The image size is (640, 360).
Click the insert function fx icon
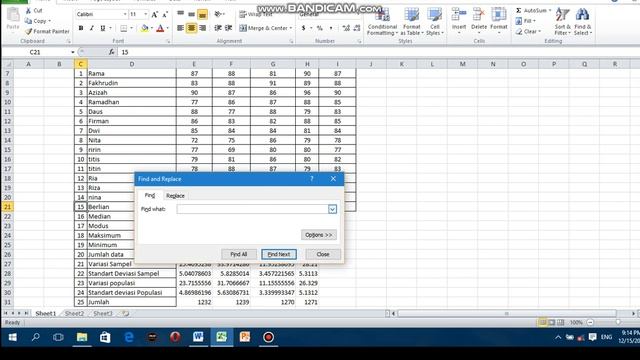tap(111, 52)
